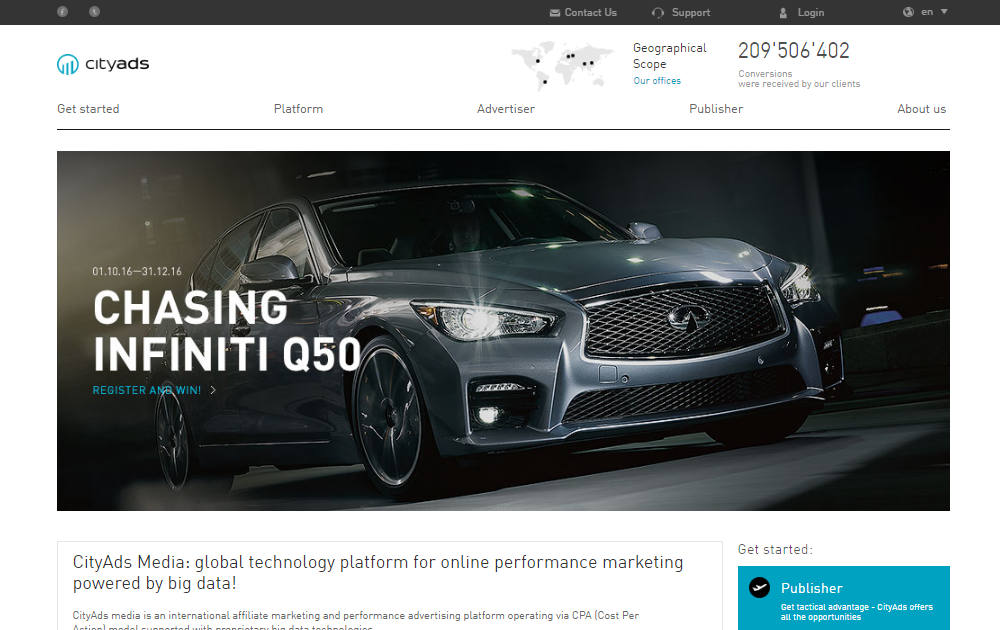Viewport: 1000px width, 630px height.
Task: Open the Advertiser menu
Action: click(506, 109)
